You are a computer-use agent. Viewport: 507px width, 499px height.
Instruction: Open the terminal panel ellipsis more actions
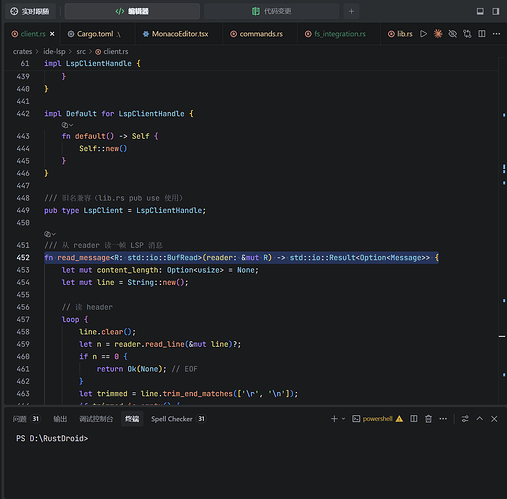[443, 419]
